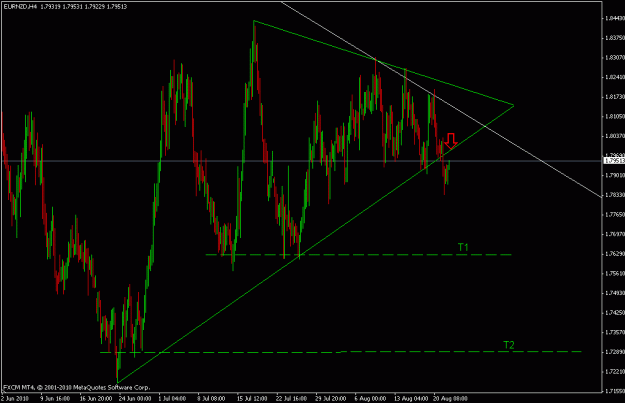Image resolution: width=625 pixels, height=403 pixels.
Task: Click the 29 Jul 20:00 time label
Action: 330,398
